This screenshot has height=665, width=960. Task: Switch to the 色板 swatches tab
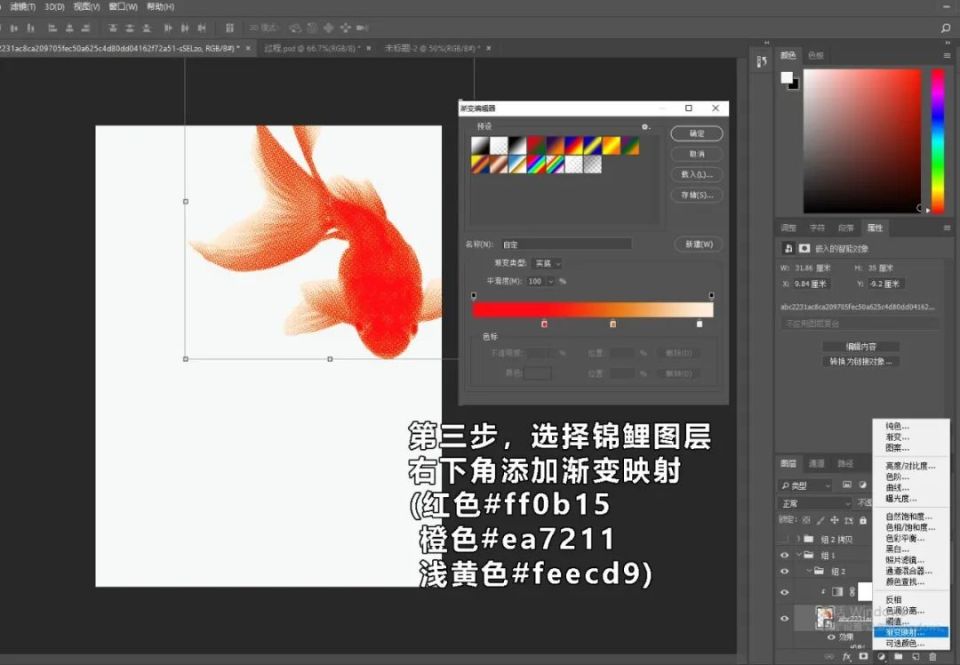[x=816, y=56]
